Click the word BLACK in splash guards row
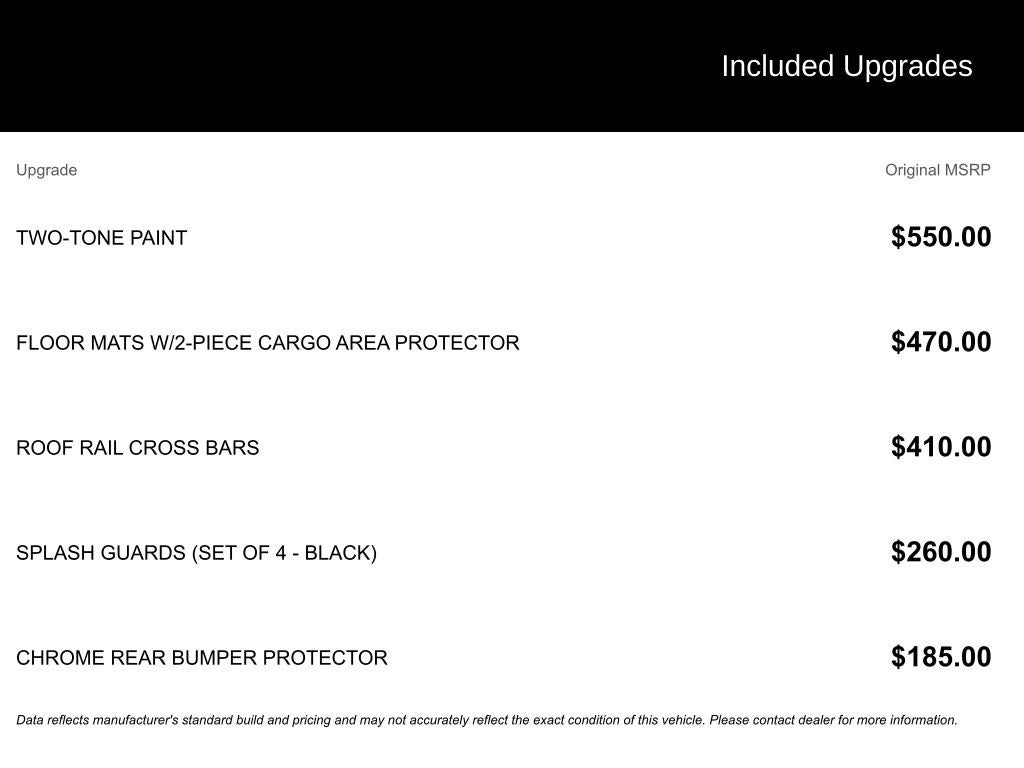 338,553
